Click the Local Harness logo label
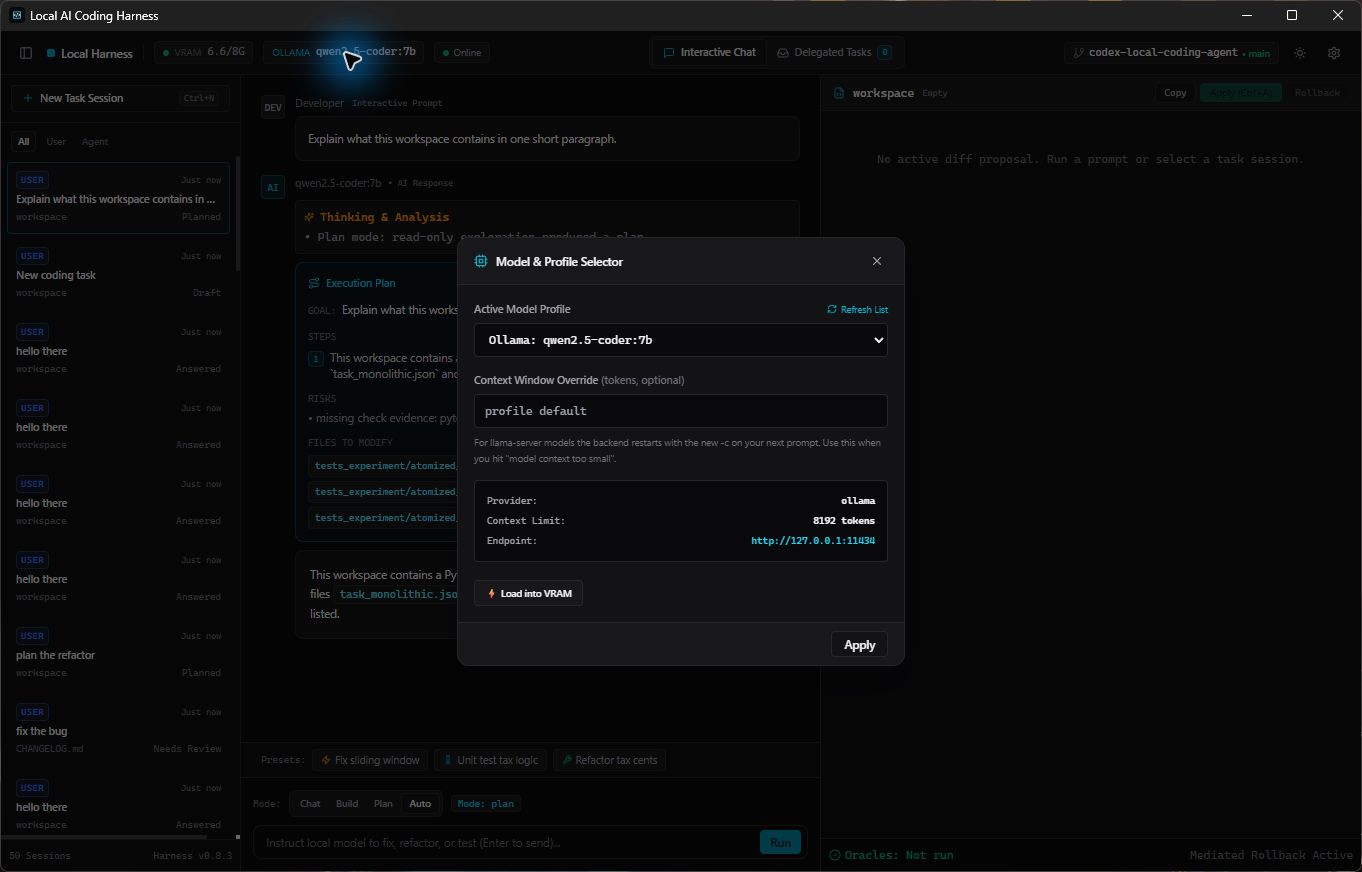 click(90, 53)
